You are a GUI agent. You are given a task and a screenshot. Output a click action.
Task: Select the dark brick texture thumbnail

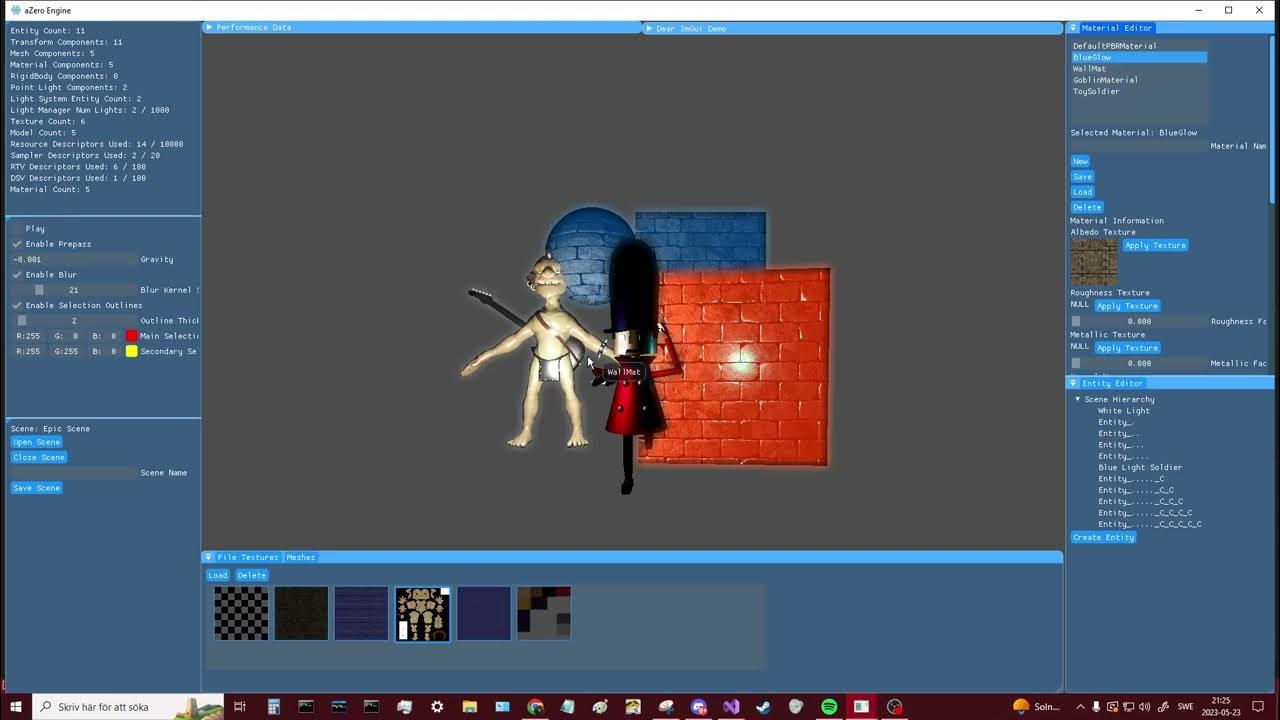click(x=301, y=613)
